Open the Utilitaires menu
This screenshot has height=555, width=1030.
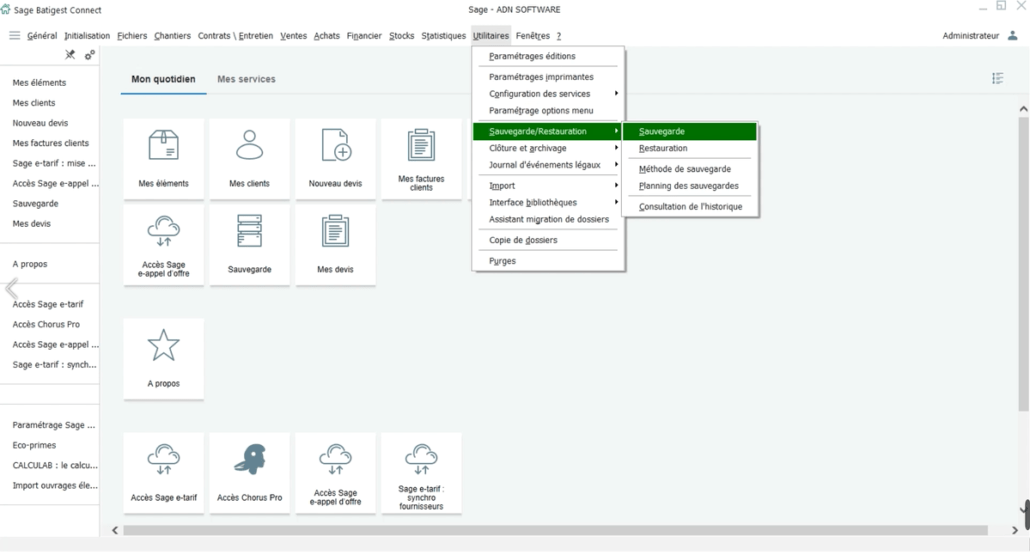tap(491, 35)
